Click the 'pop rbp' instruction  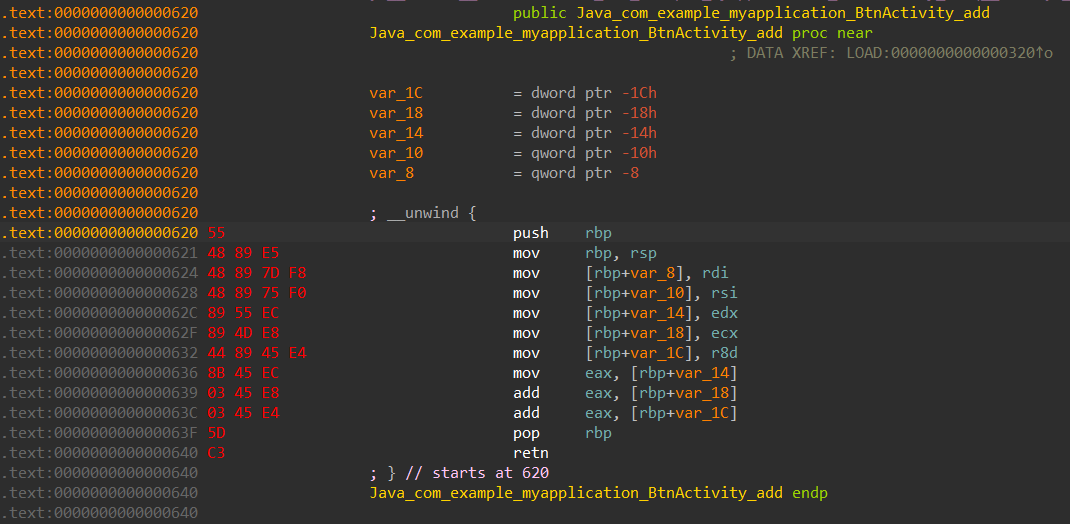coord(562,433)
